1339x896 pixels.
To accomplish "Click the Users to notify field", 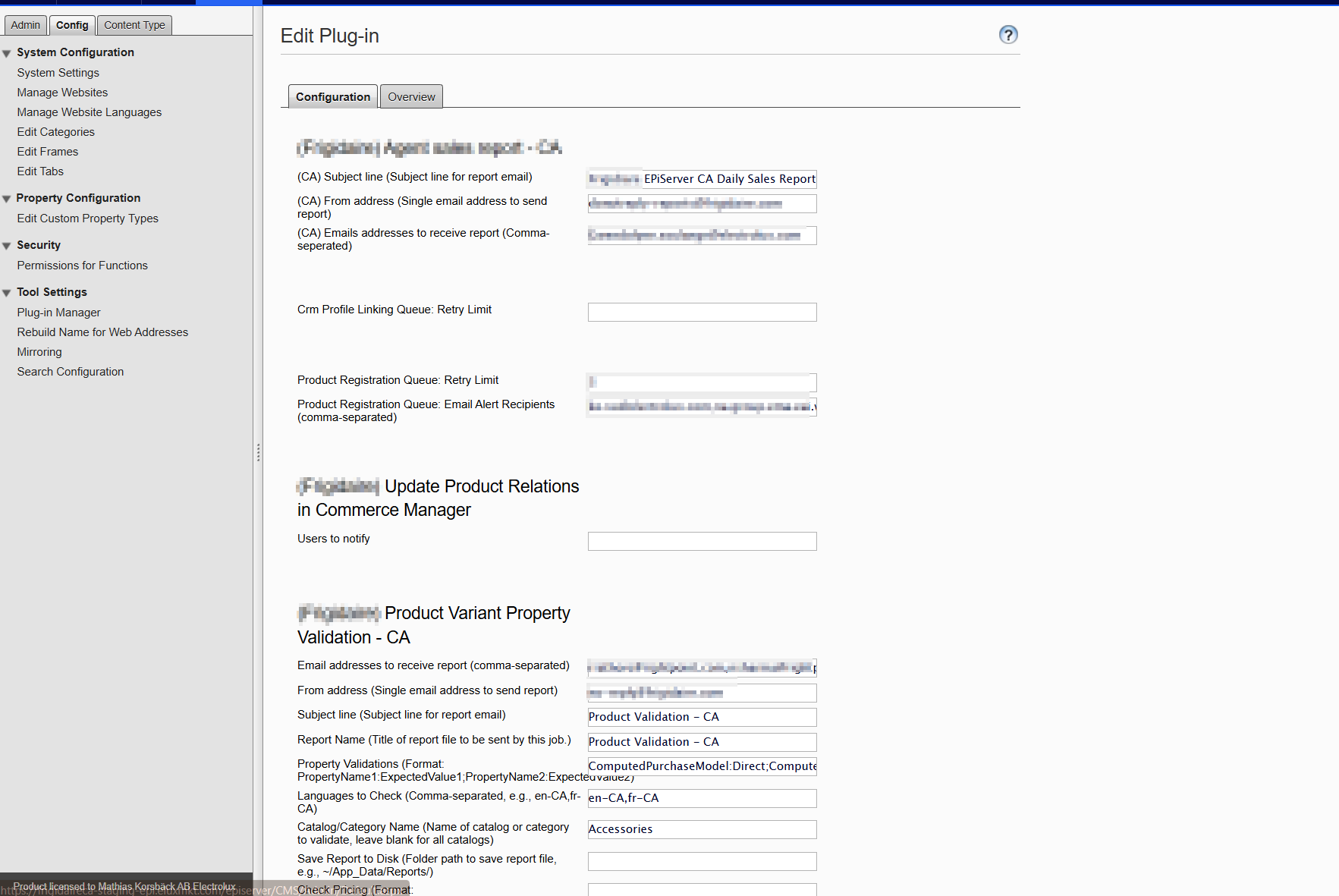I will click(701, 541).
